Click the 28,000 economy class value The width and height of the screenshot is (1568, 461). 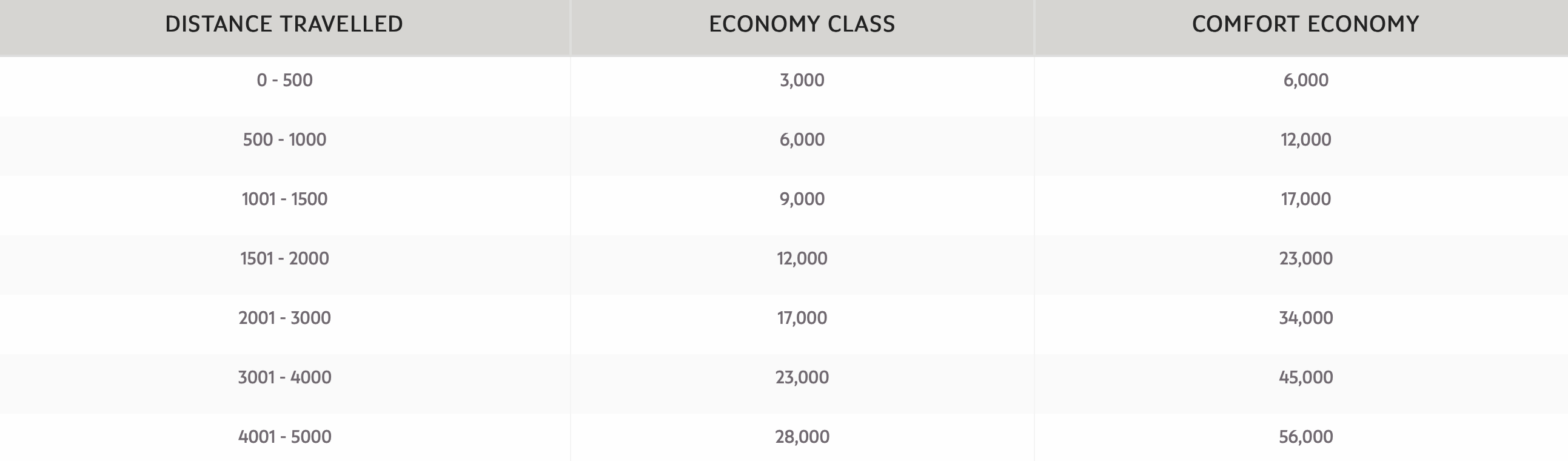802,437
